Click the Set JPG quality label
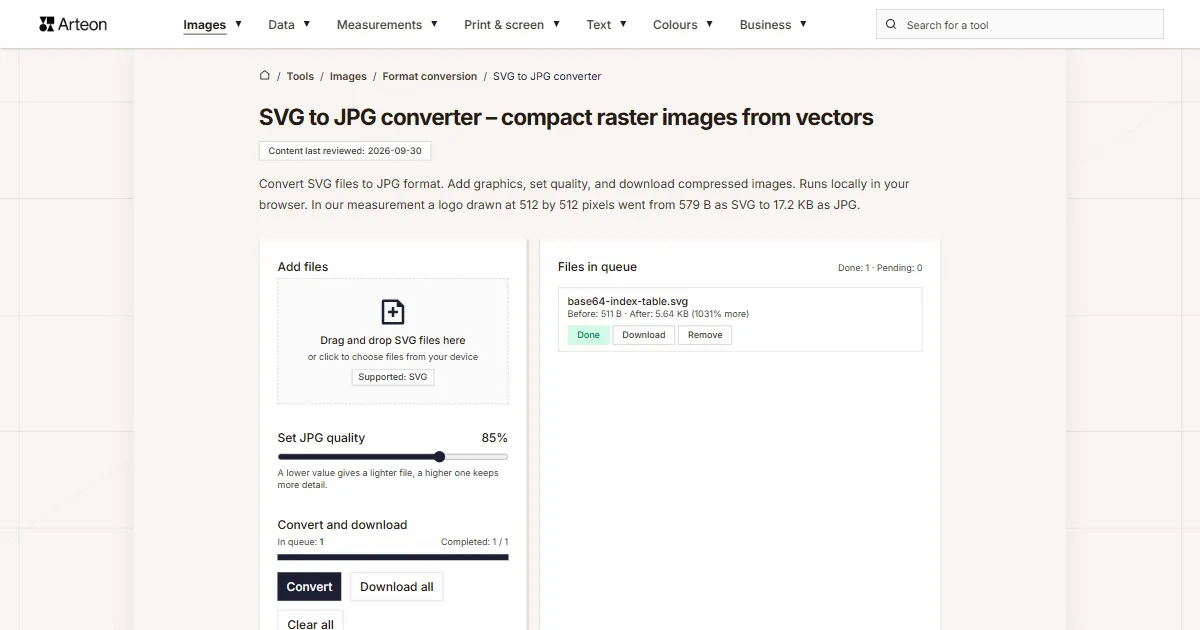The height and width of the screenshot is (630, 1200). coord(321,438)
